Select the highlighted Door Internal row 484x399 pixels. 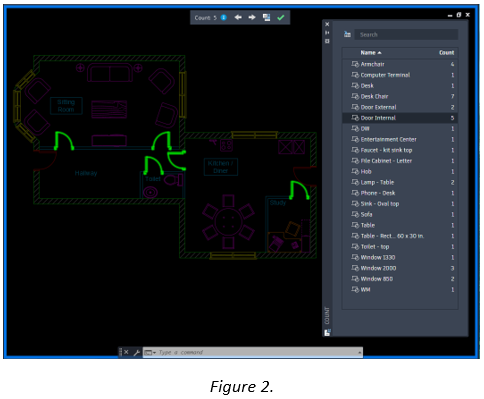[x=400, y=118]
